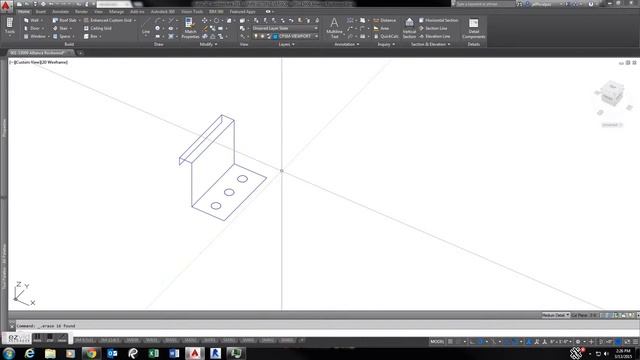Select the Ceiling Grid tool
Screen dimensions: 640x360
pyautogui.click(x=98, y=28)
